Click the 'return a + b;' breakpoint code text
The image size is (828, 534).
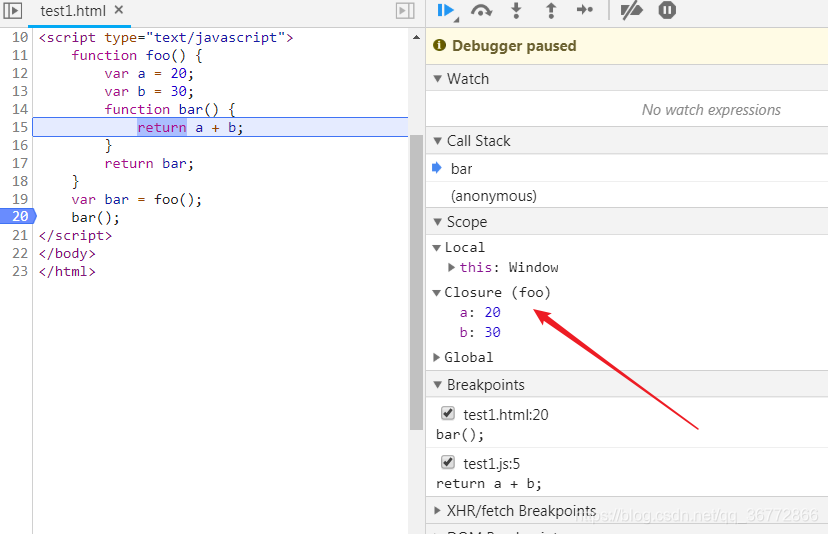[x=489, y=484]
